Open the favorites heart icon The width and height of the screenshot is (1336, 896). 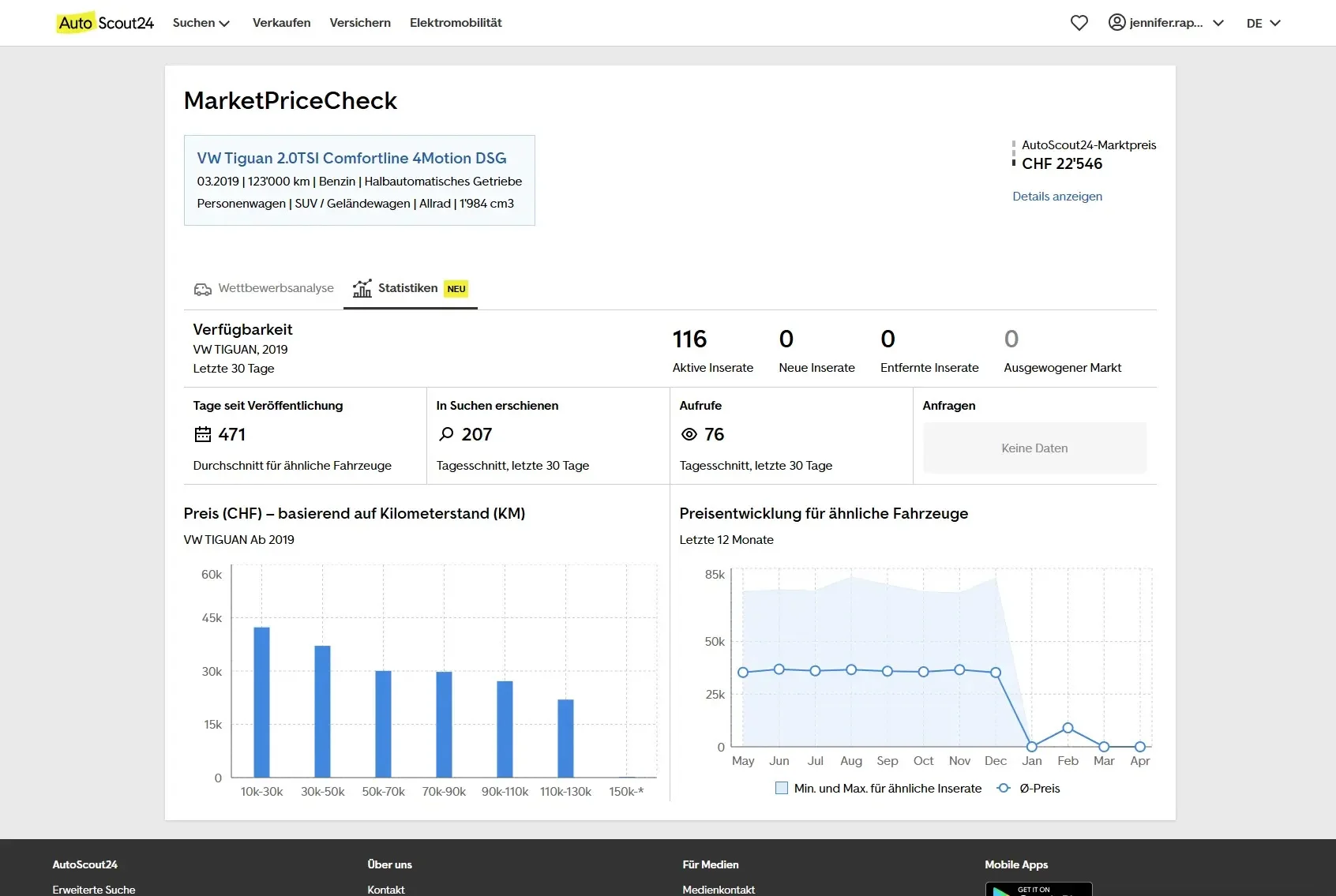(x=1079, y=23)
